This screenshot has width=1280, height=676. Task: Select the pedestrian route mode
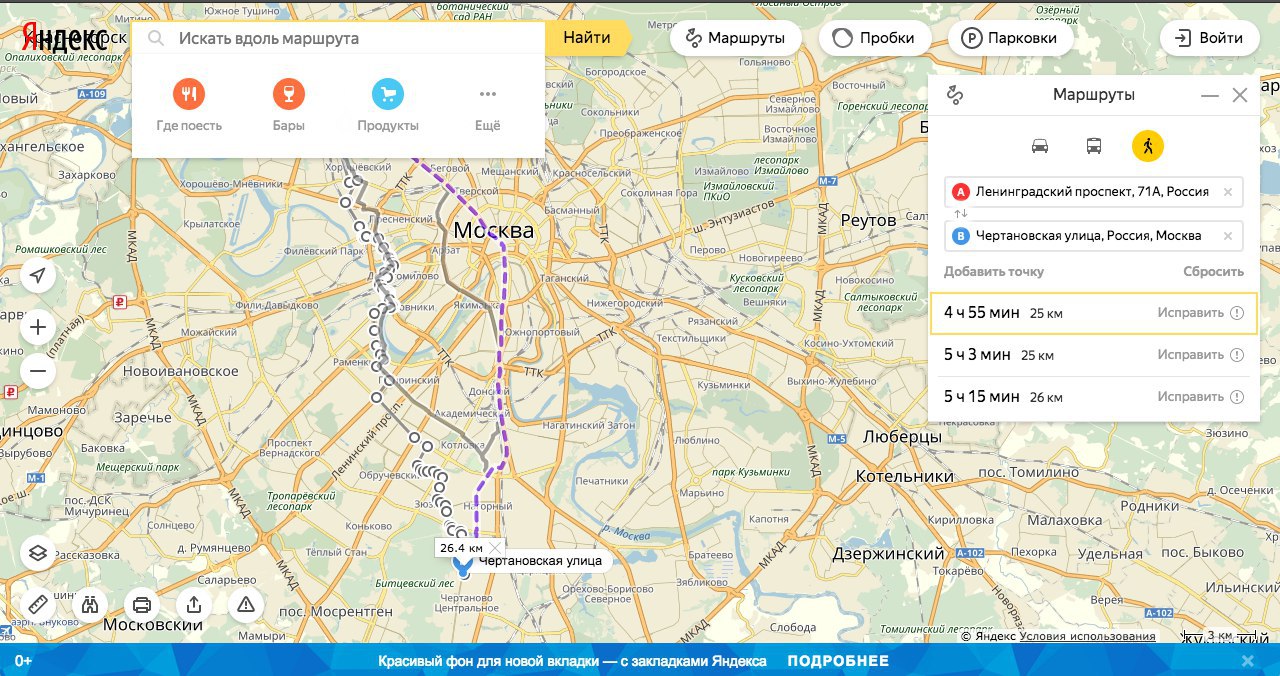[1148, 146]
